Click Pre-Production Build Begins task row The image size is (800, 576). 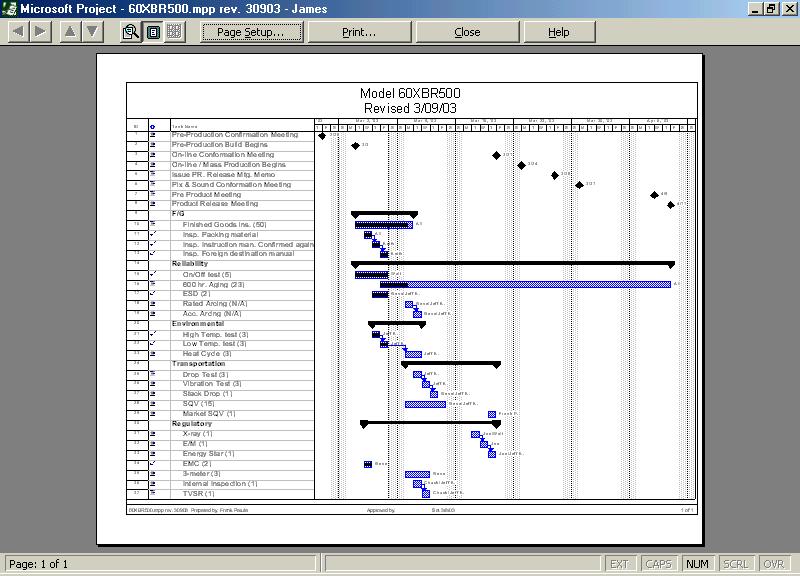219,144
